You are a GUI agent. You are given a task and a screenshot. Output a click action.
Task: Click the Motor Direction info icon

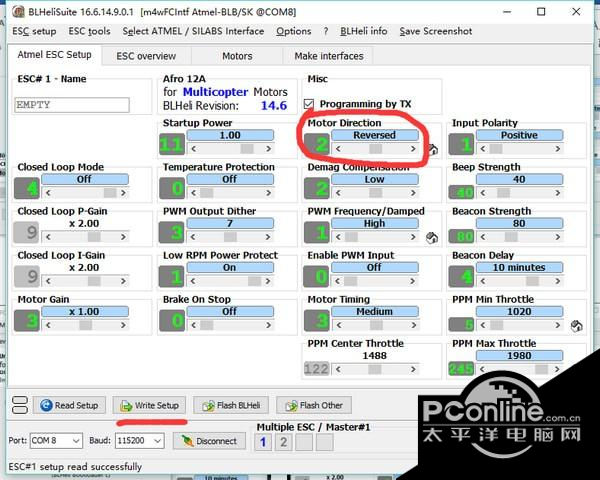433,149
